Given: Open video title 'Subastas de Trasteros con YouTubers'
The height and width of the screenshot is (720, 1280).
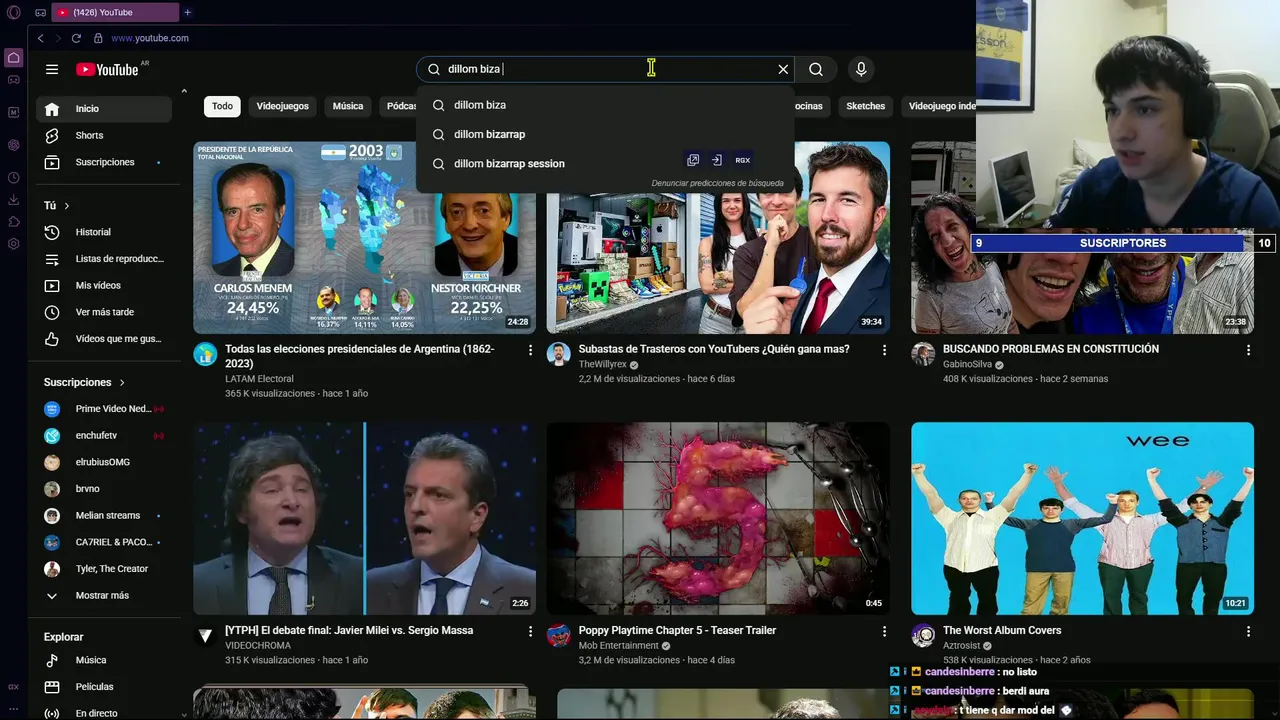Looking at the screenshot, I should coord(714,349).
